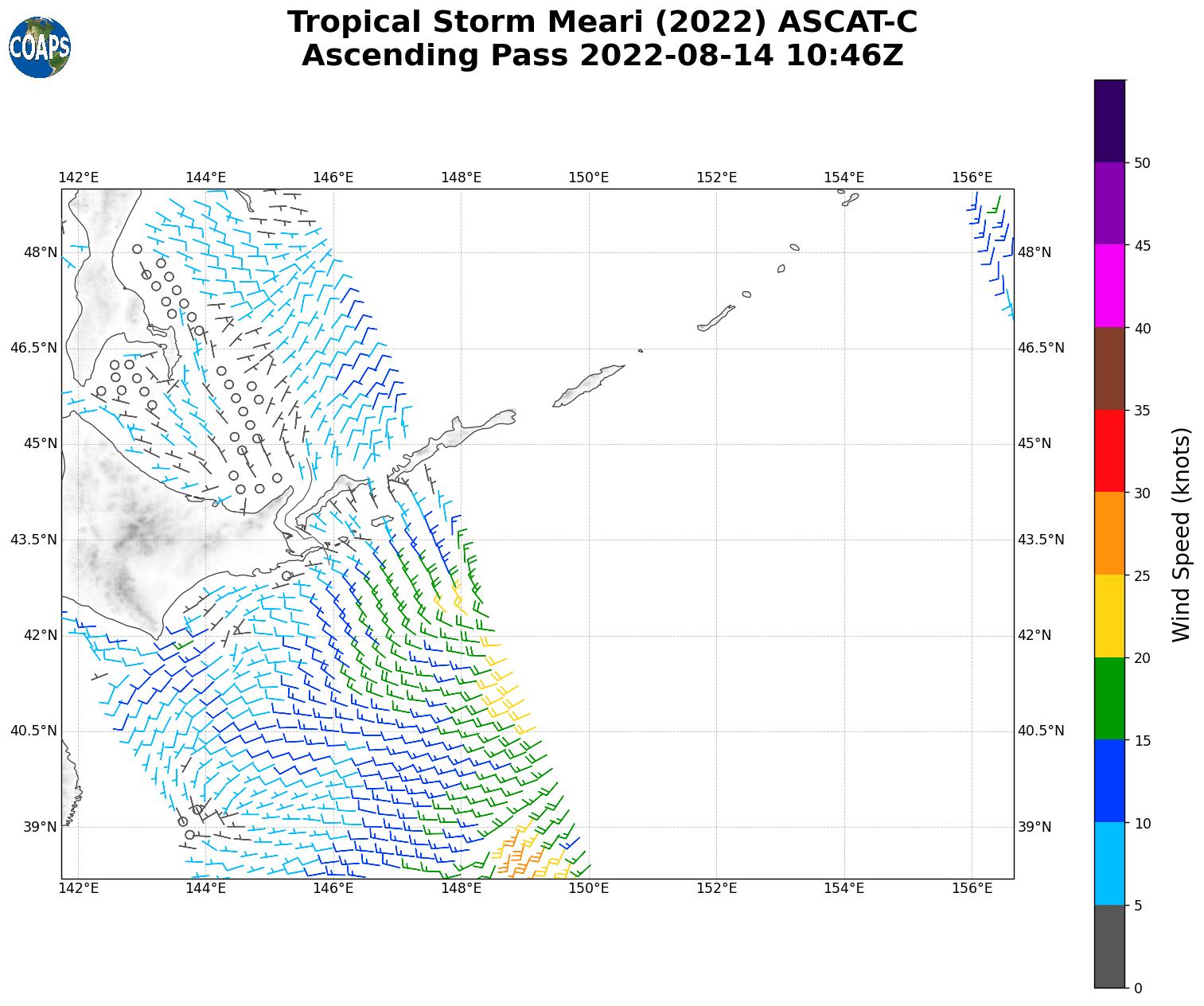Click the 'Ascending Pass 2022-08-14 10:46Z' subtitle
Image resolution: width=1204 pixels, height=1006 pixels.
pyautogui.click(x=602, y=56)
